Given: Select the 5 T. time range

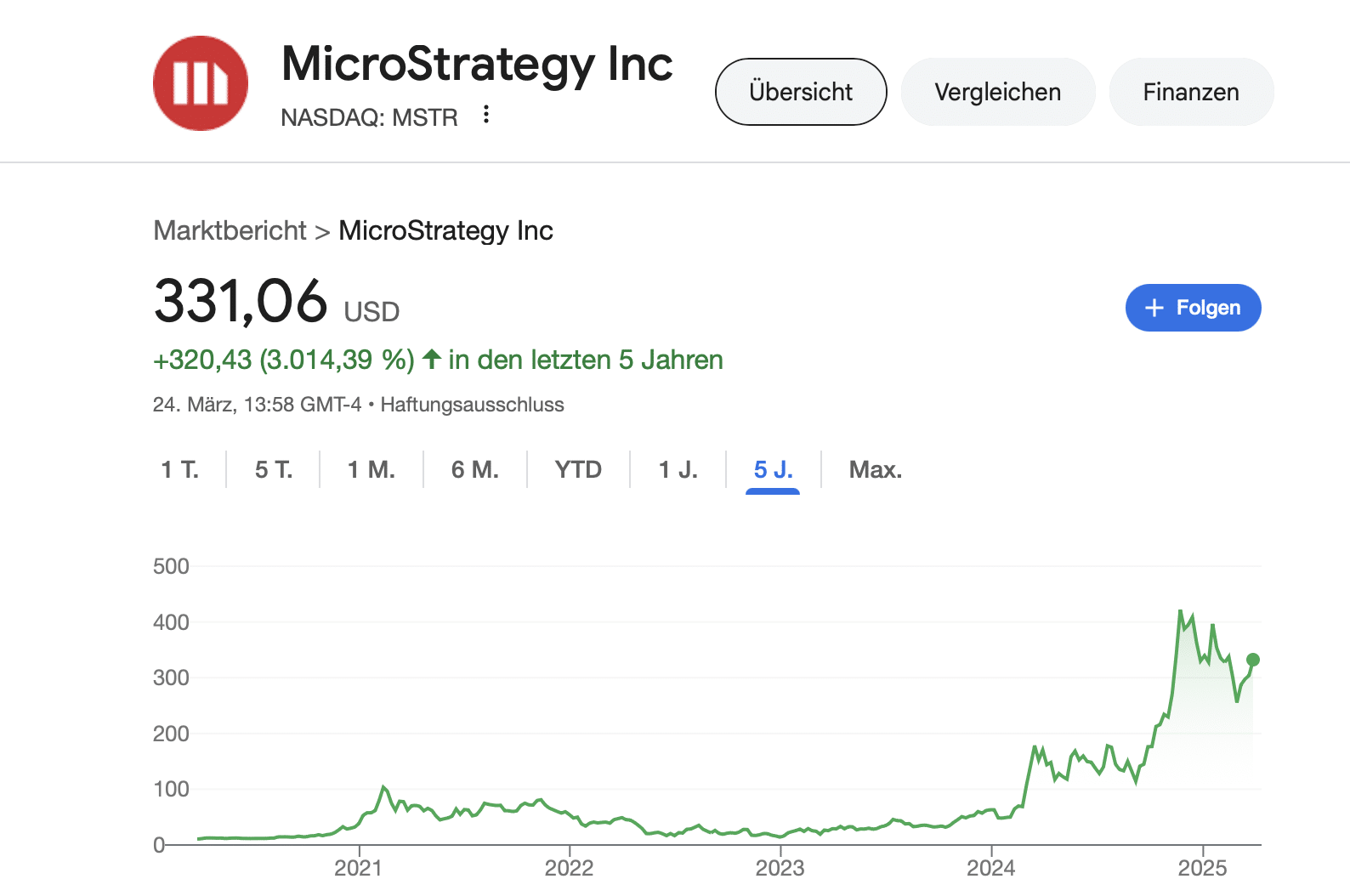Looking at the screenshot, I should (274, 469).
